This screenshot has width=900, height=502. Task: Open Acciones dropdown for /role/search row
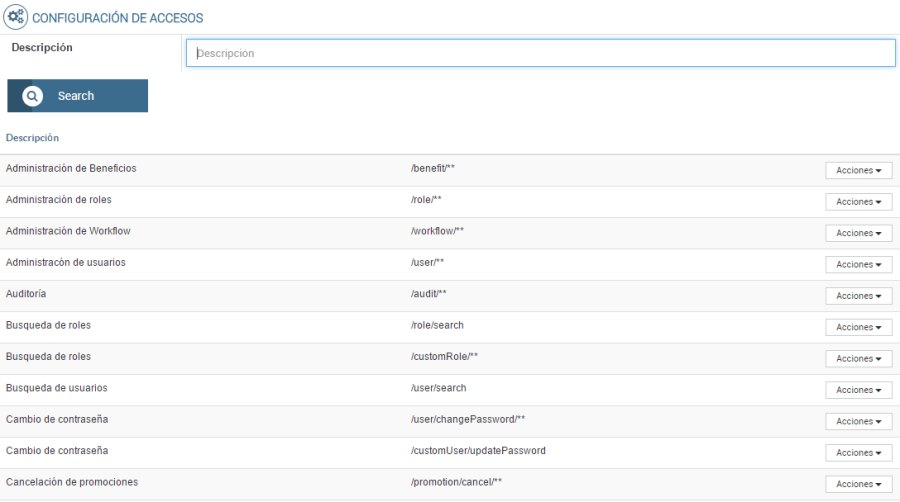858,327
